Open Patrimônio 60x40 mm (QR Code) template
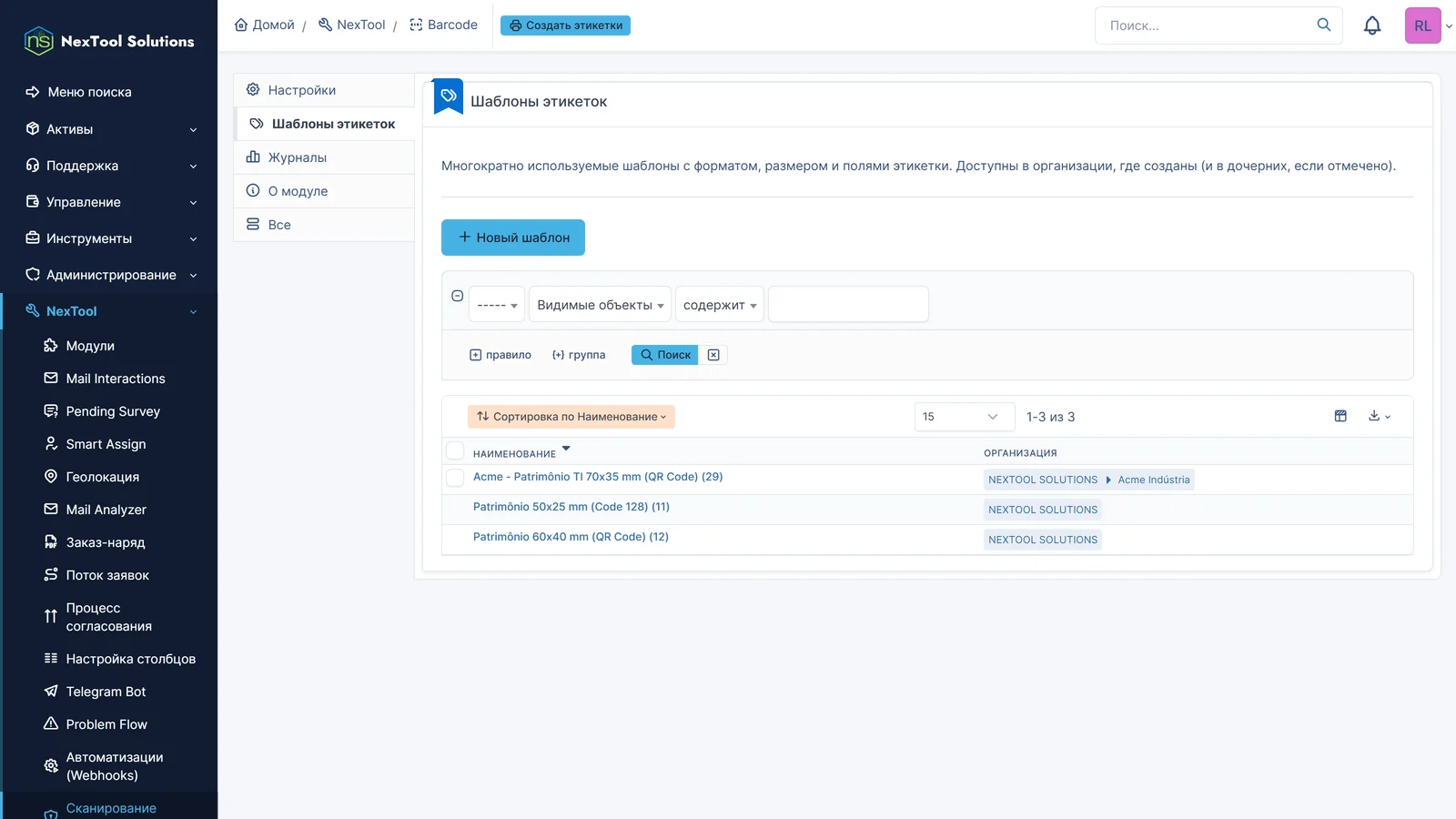Image resolution: width=1456 pixels, height=819 pixels. point(571,537)
